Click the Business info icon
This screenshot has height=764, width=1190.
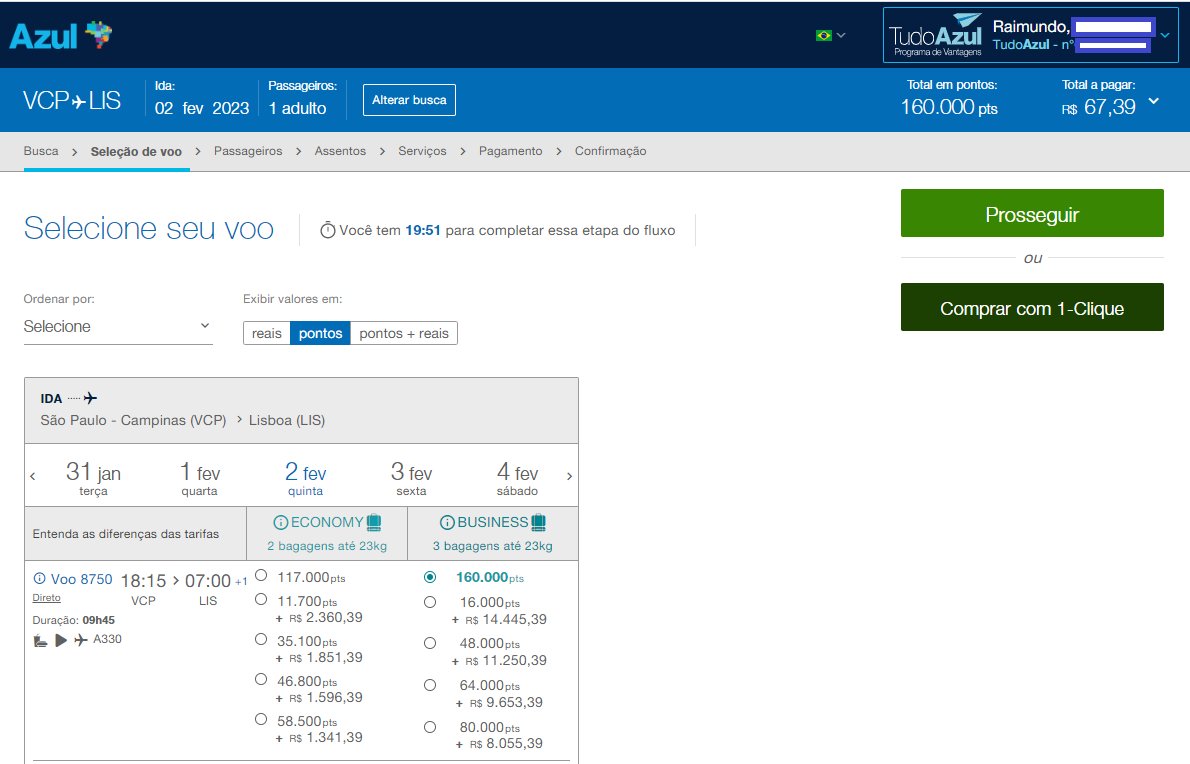click(447, 523)
